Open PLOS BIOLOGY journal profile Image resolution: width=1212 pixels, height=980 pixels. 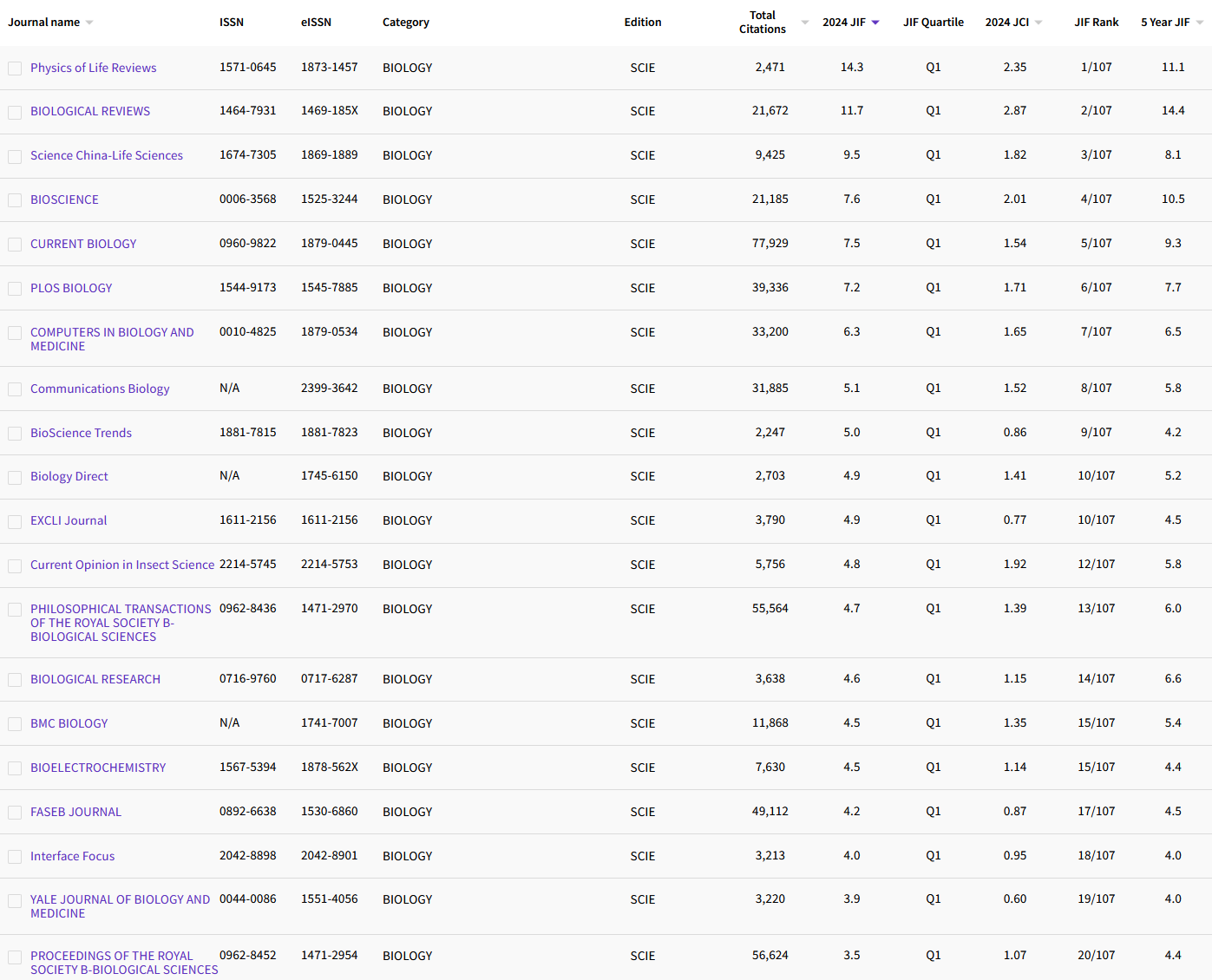coord(71,288)
